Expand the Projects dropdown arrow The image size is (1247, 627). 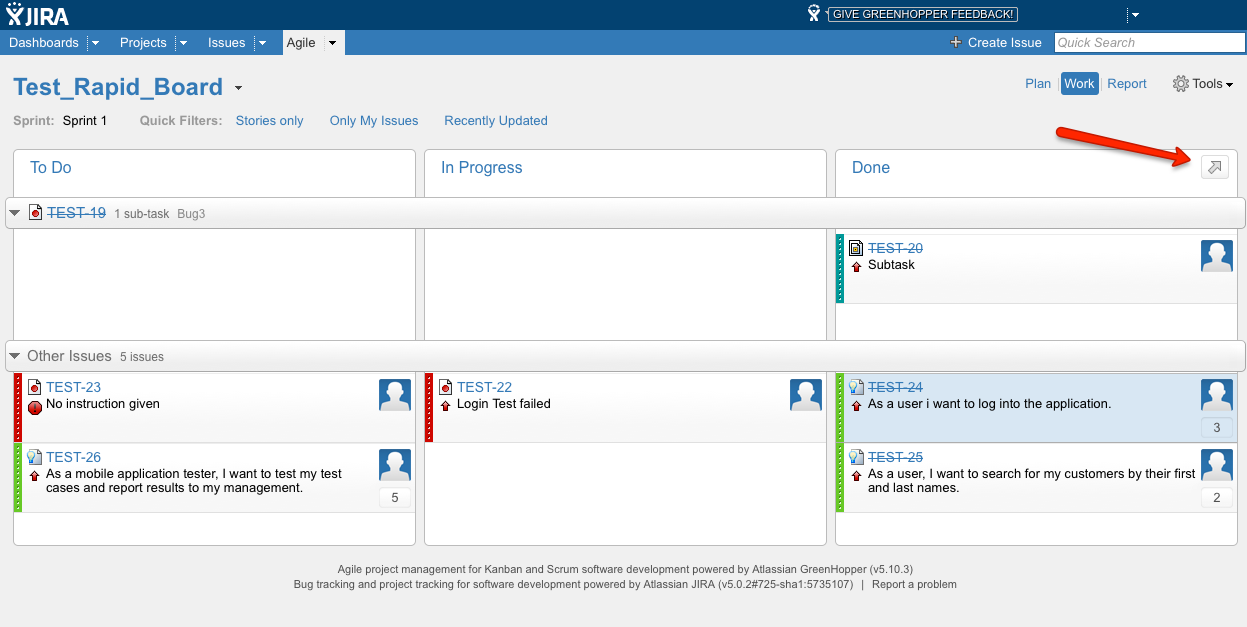click(183, 43)
